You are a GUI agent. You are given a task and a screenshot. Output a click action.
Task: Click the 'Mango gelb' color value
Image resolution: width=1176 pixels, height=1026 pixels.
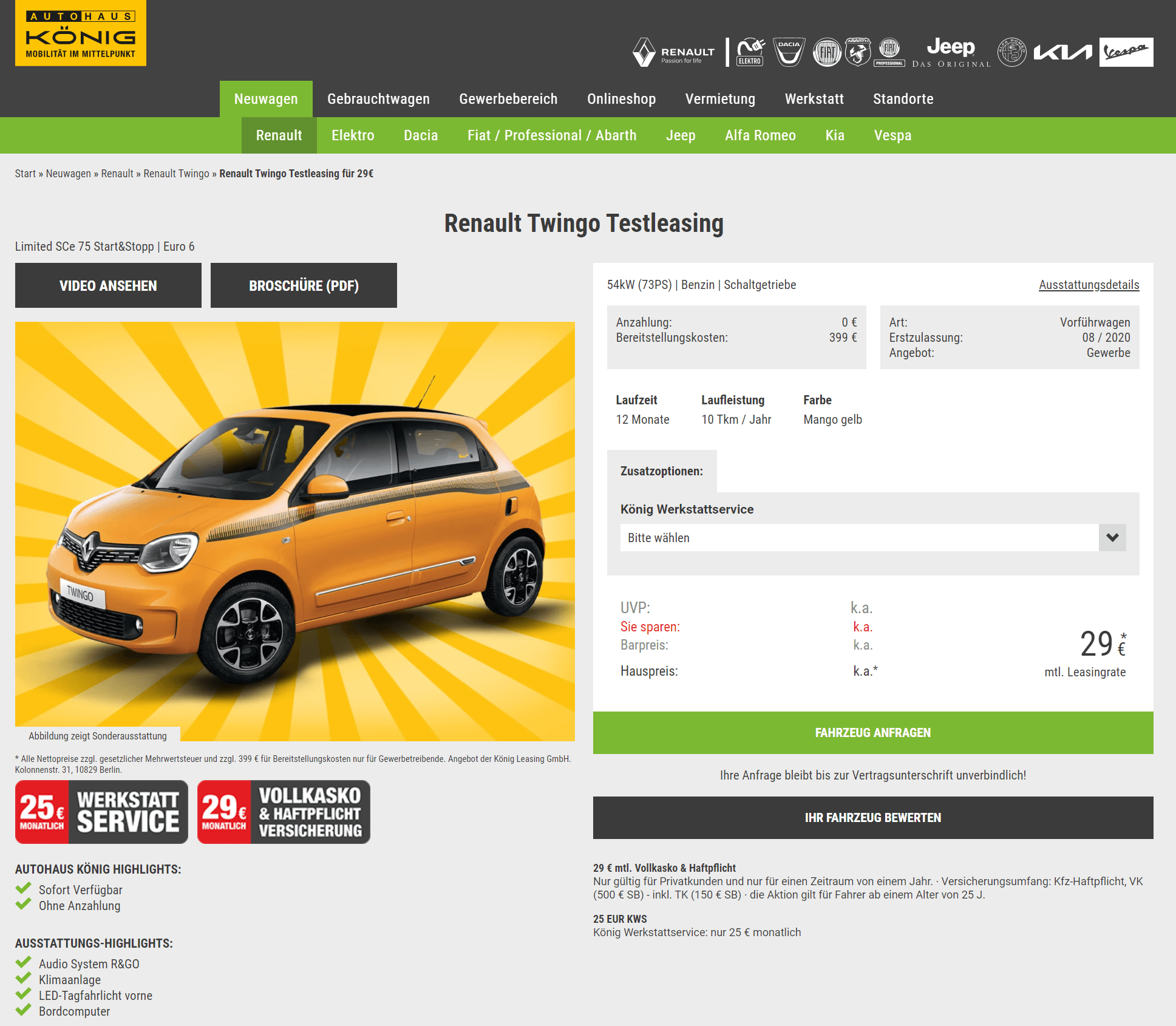click(x=832, y=420)
